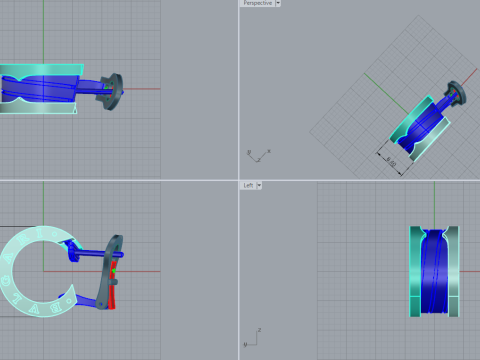This screenshot has width=480, height=360.
Task: Expand the Left viewport dropdown arrow
Action: point(259,185)
